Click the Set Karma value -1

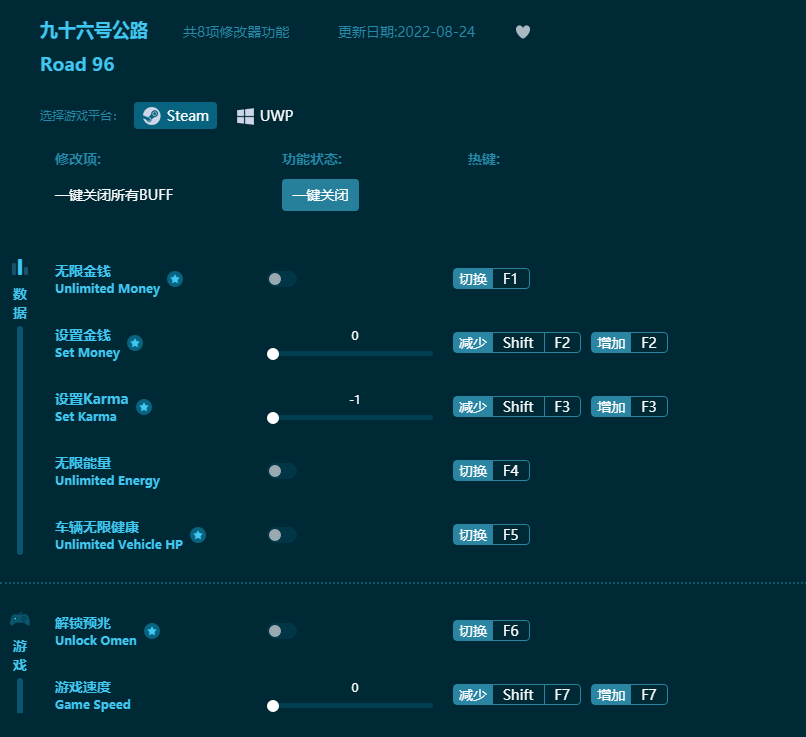[x=355, y=399]
